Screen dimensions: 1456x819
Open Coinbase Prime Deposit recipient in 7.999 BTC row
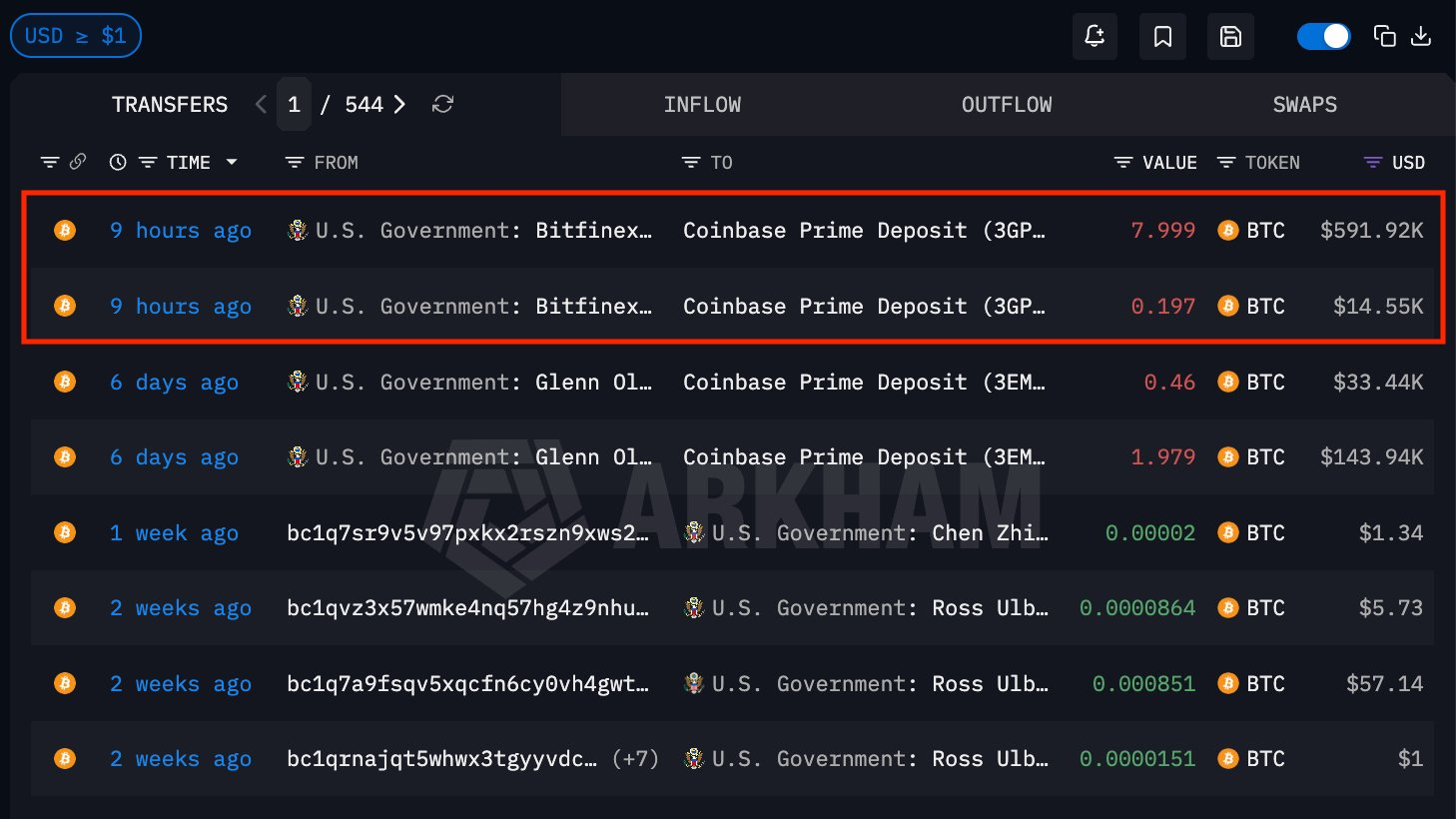(x=864, y=231)
